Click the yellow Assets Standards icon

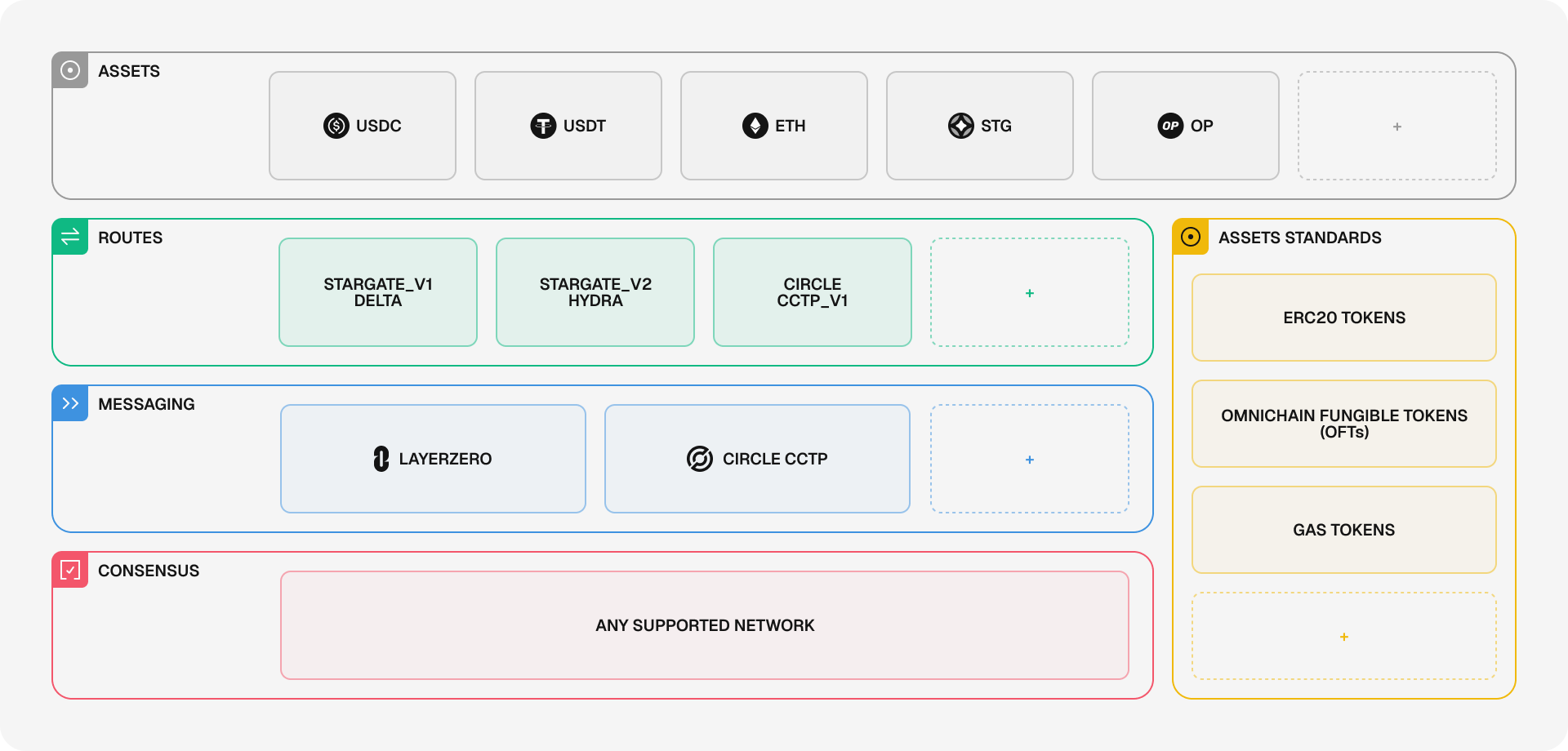coord(1191,237)
